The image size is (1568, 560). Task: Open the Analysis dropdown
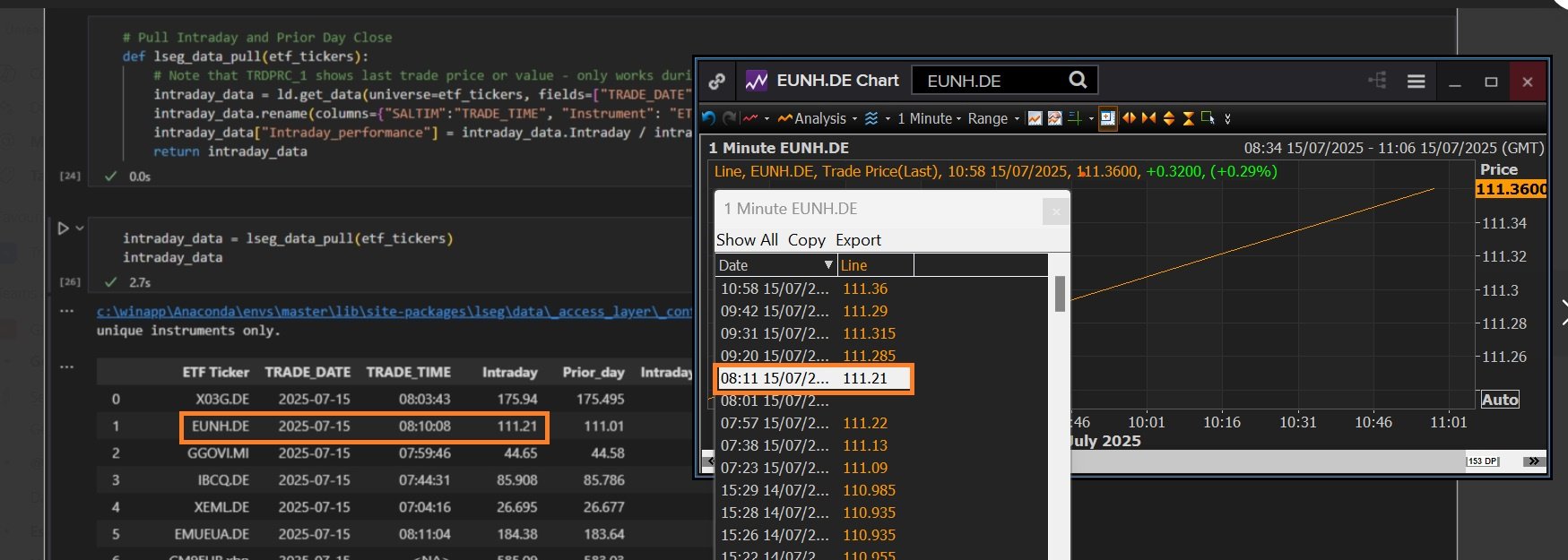pos(817,118)
